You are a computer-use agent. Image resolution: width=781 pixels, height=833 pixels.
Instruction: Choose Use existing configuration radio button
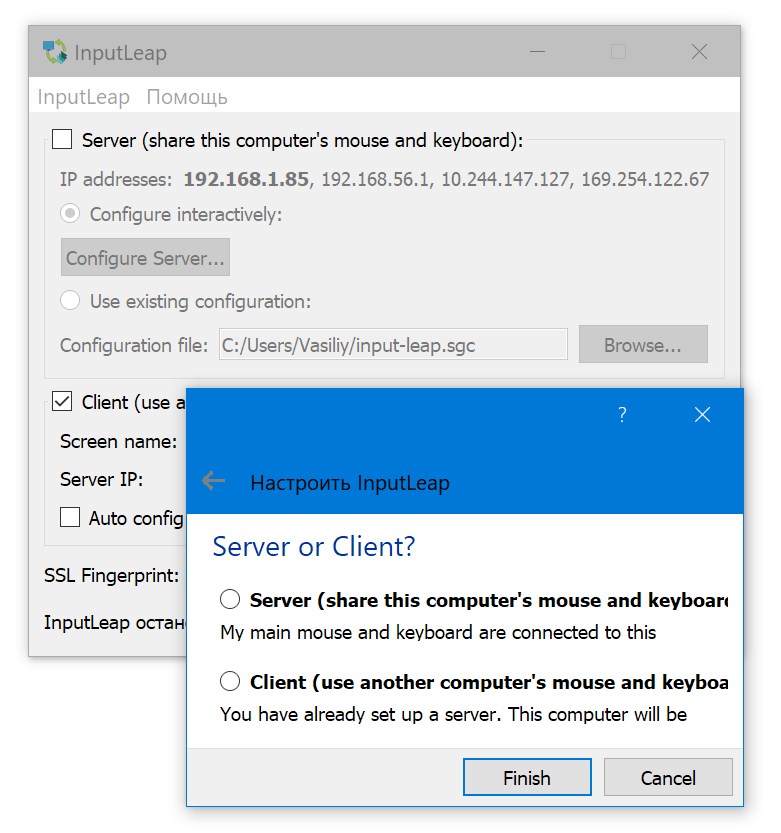(70, 300)
